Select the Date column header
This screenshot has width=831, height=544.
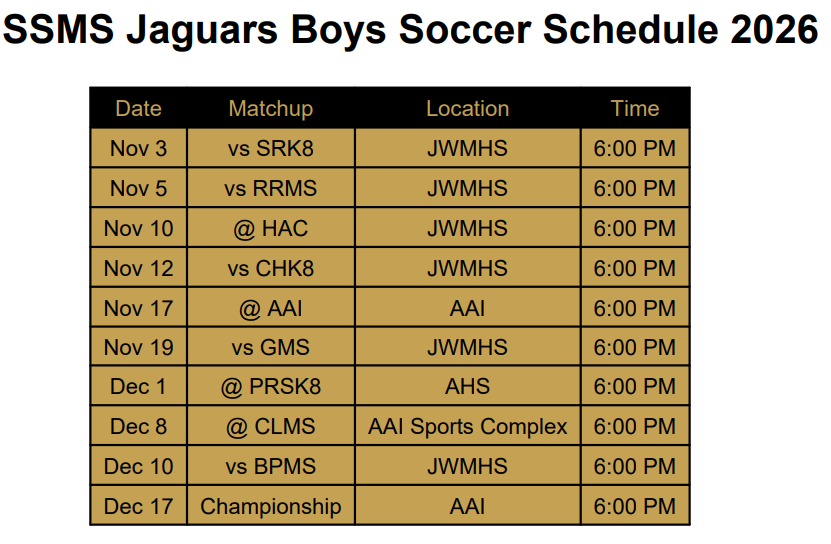click(138, 108)
